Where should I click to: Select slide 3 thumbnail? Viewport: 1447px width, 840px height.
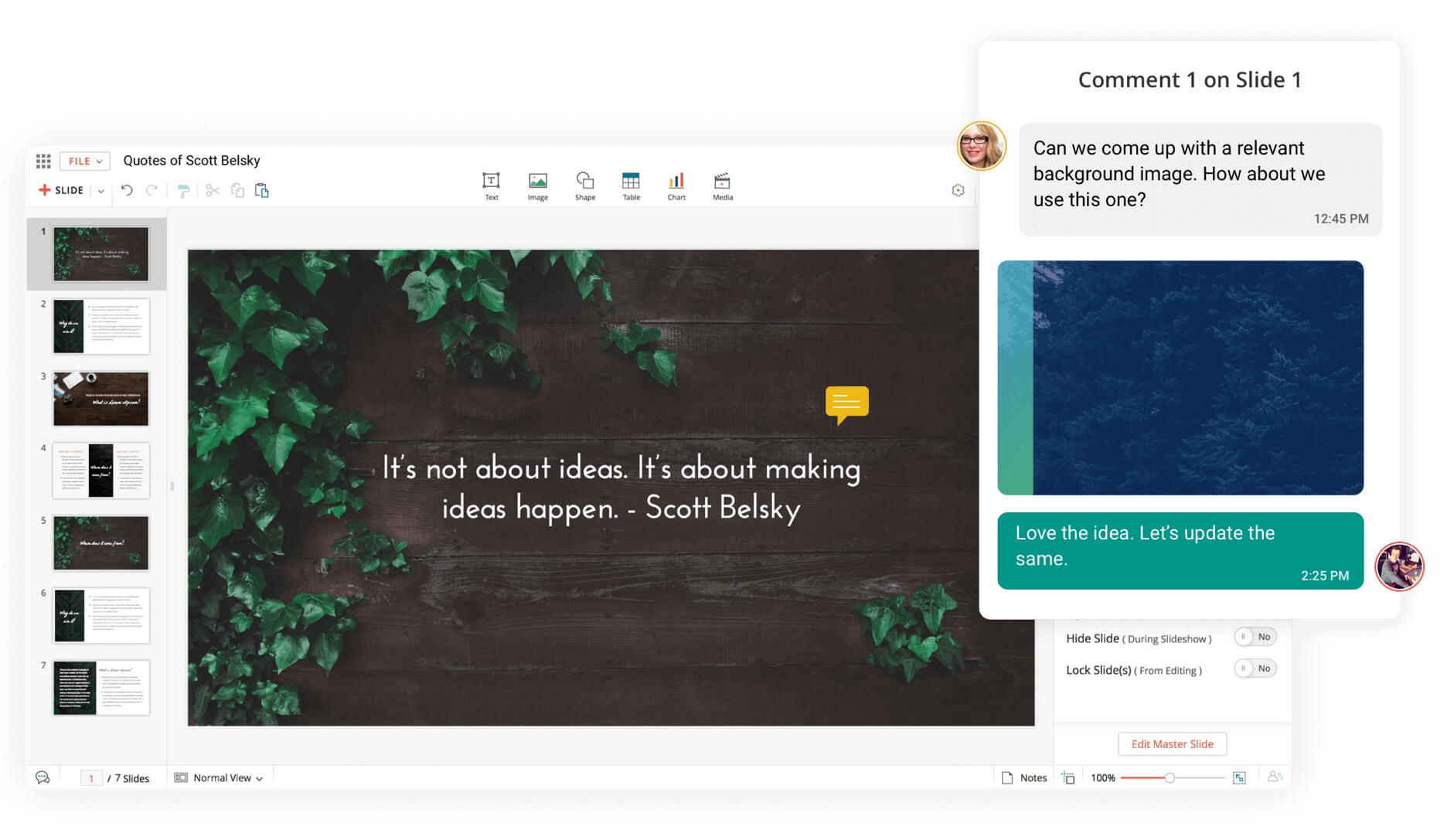[100, 399]
